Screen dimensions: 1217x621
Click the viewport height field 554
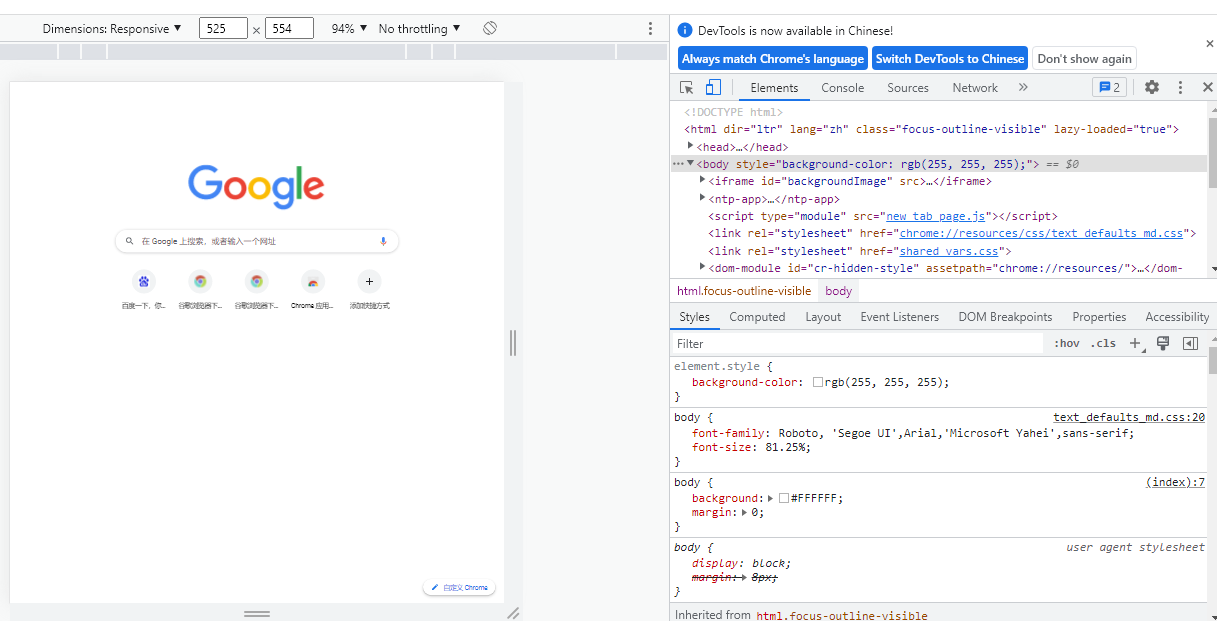click(290, 29)
